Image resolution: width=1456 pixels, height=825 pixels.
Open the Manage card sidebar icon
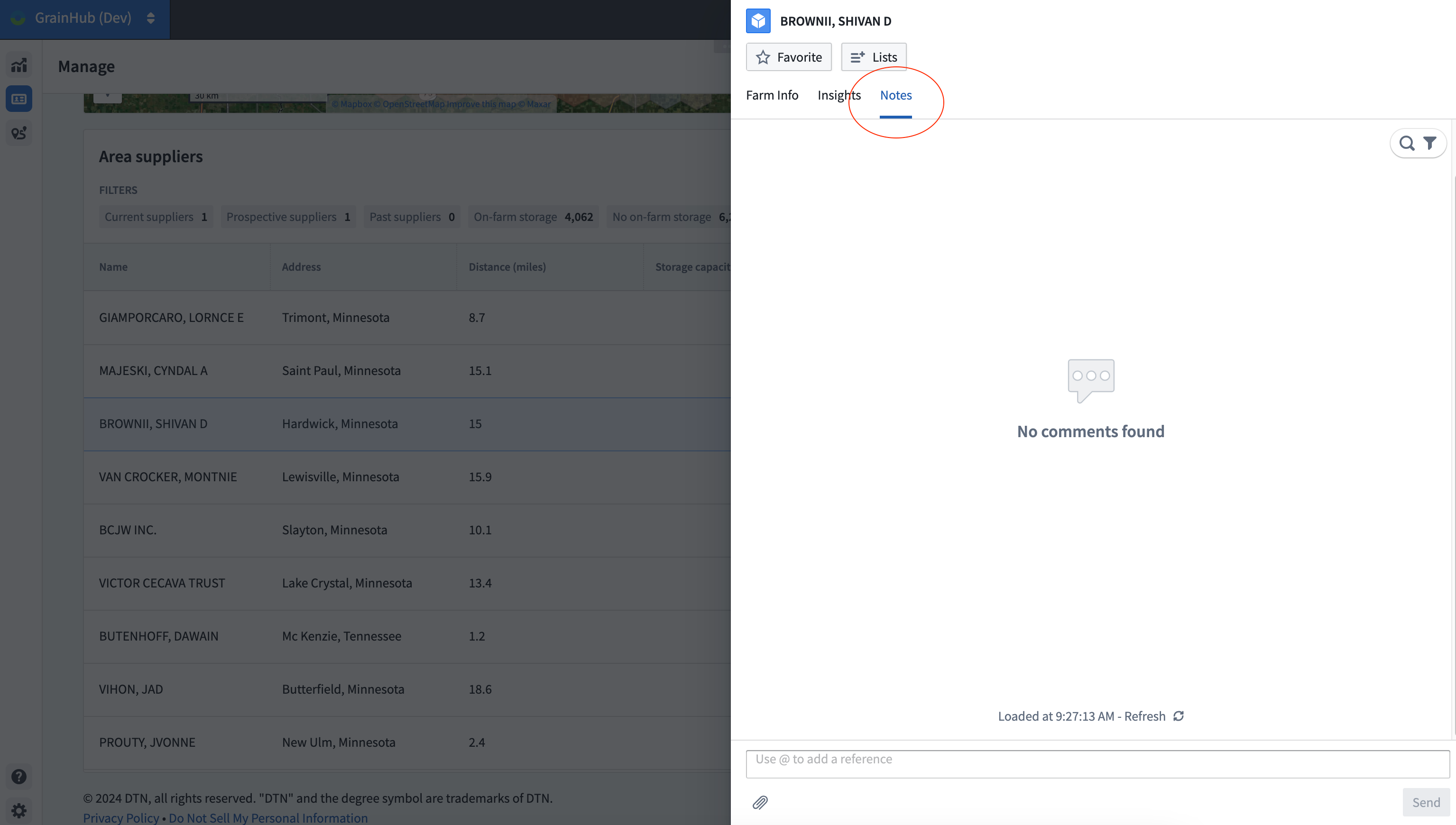tap(18, 99)
